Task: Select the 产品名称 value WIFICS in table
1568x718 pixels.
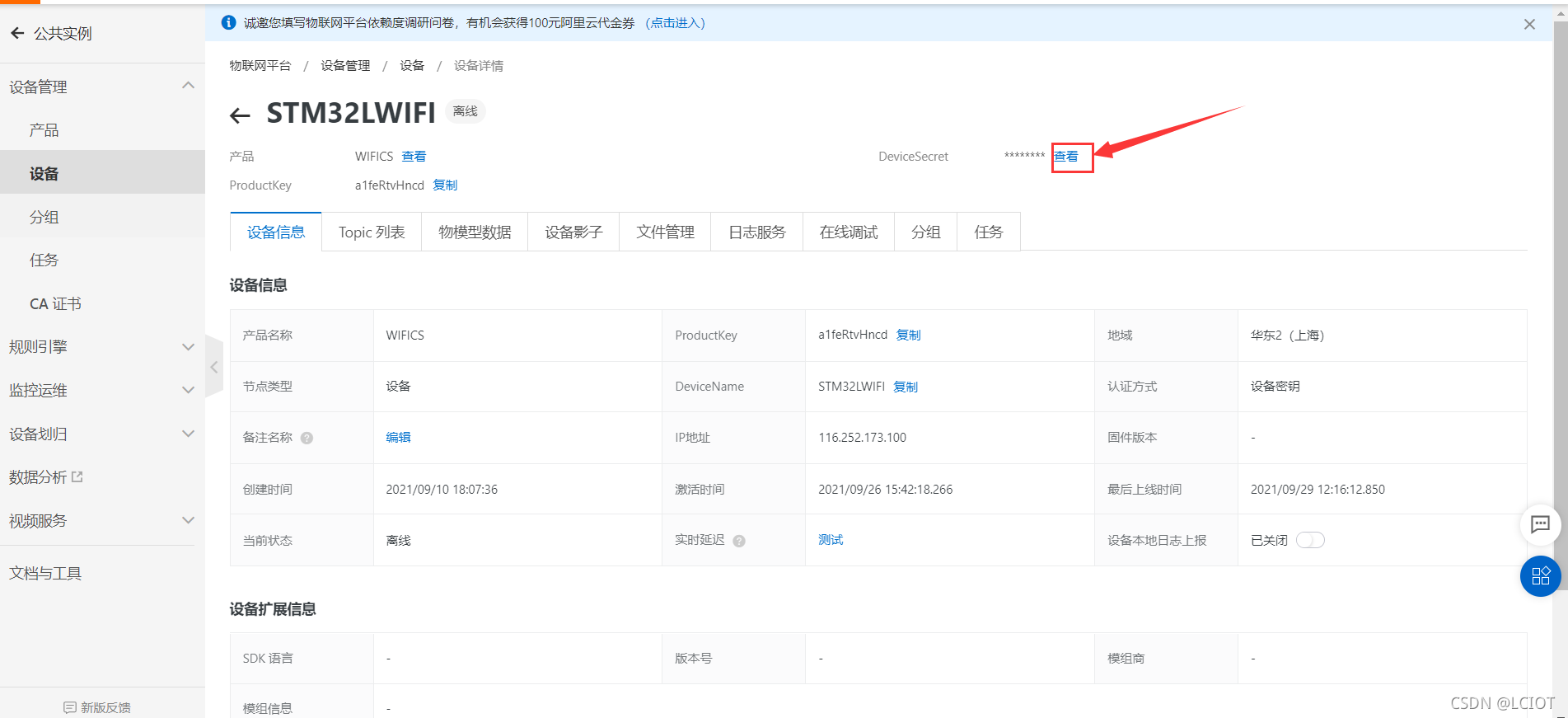Action: click(x=405, y=336)
